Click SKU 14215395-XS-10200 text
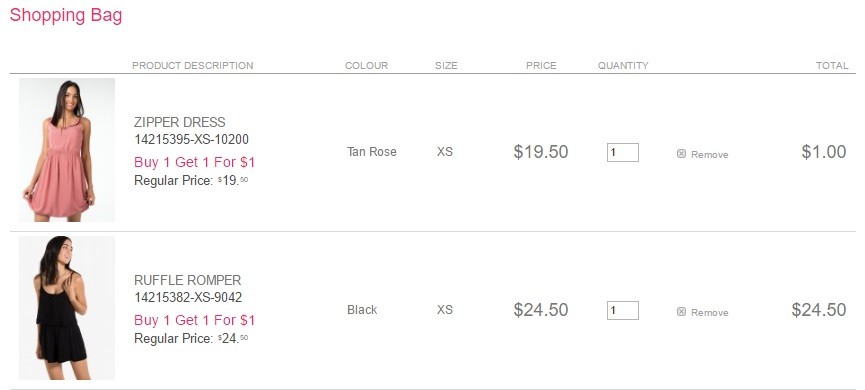The height and width of the screenshot is (390, 865). coord(191,139)
